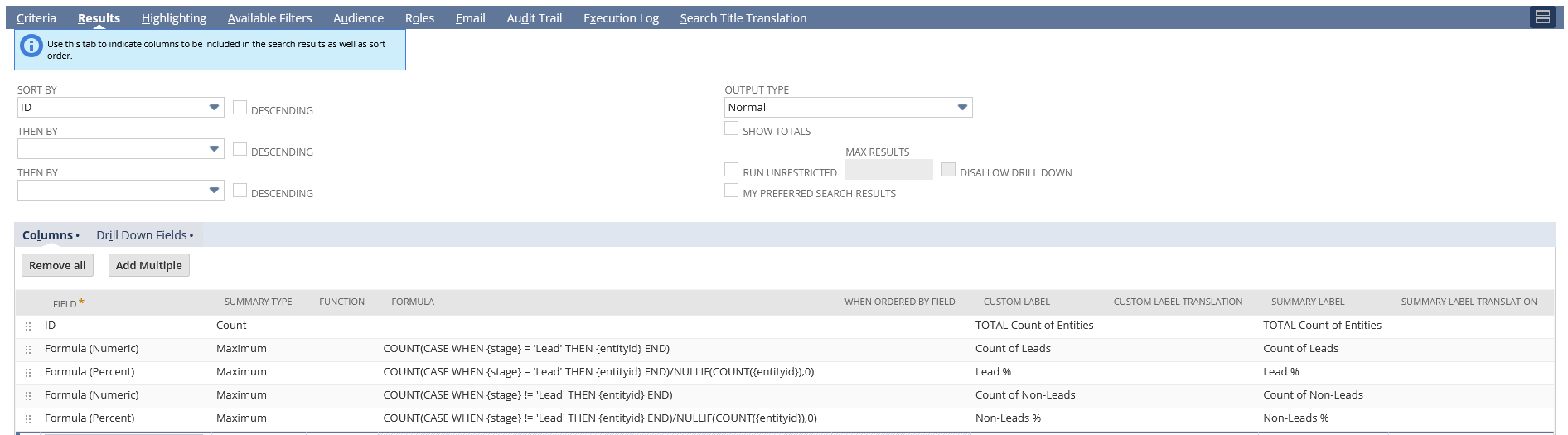Click drag handle for Count of Leads row

pos(28,350)
